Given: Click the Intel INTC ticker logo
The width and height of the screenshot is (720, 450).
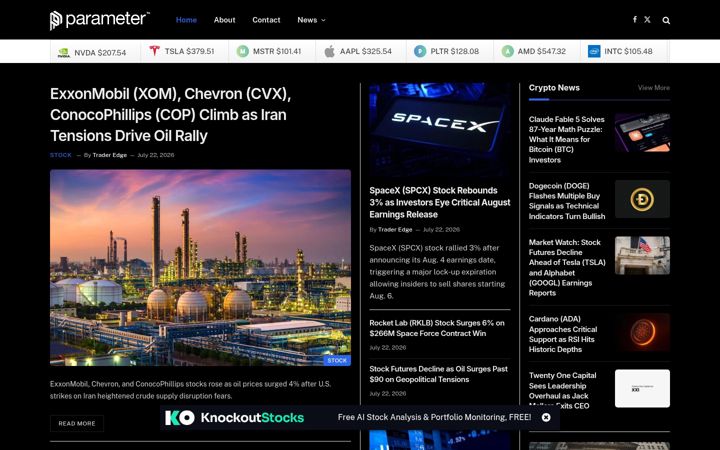Looking at the screenshot, I should click(x=594, y=51).
